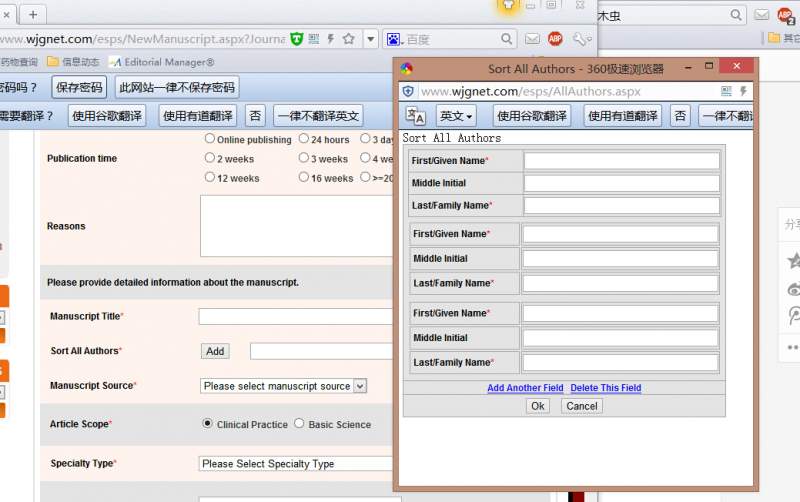Click second author's First/Given Name field
The image size is (800, 502).
(x=620, y=234)
